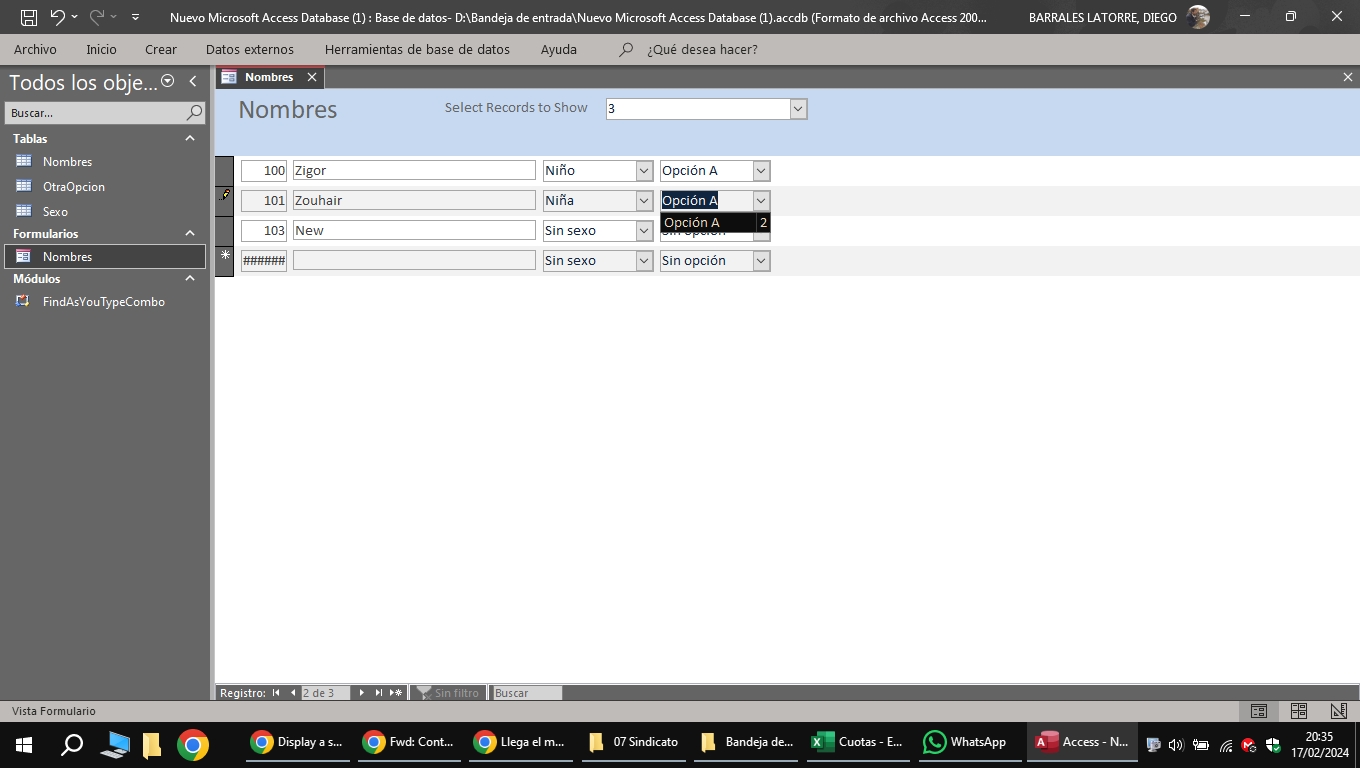Open the Customize Quick Access Toolbar arrow
The image size is (1360, 768).
point(135,17)
